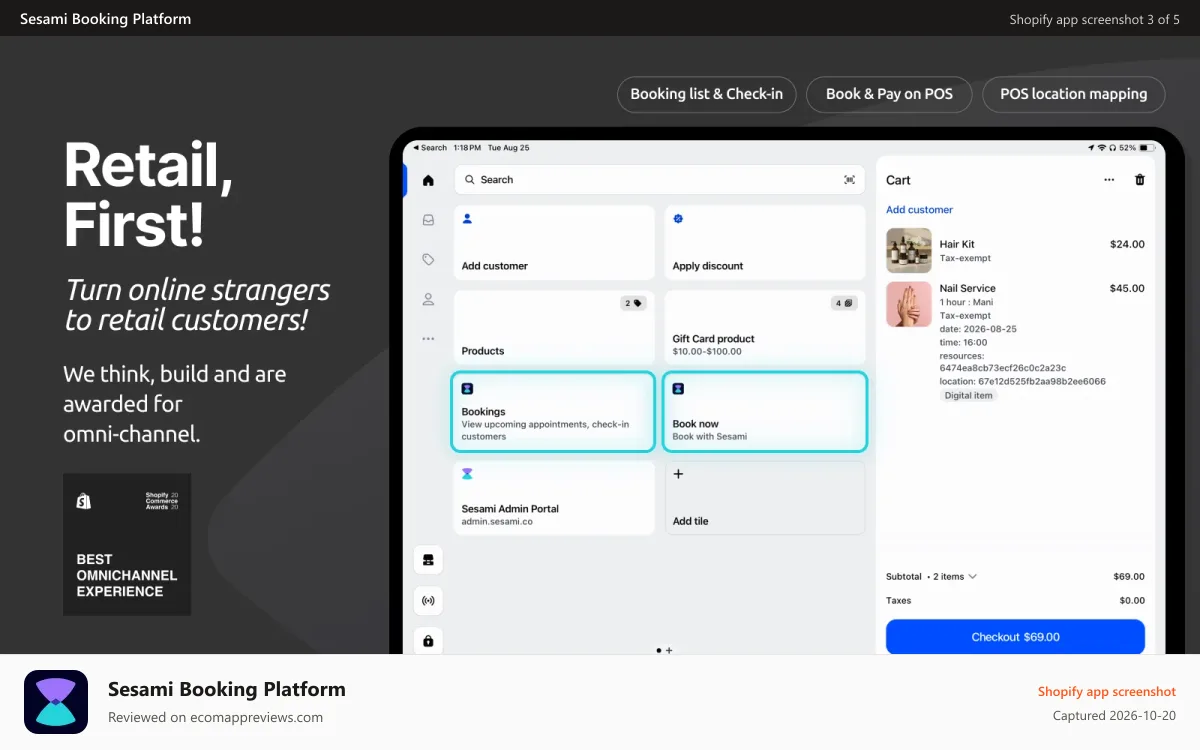The height and width of the screenshot is (750, 1200).
Task: Click the 1 hour : Mani line
Action: coord(967,302)
